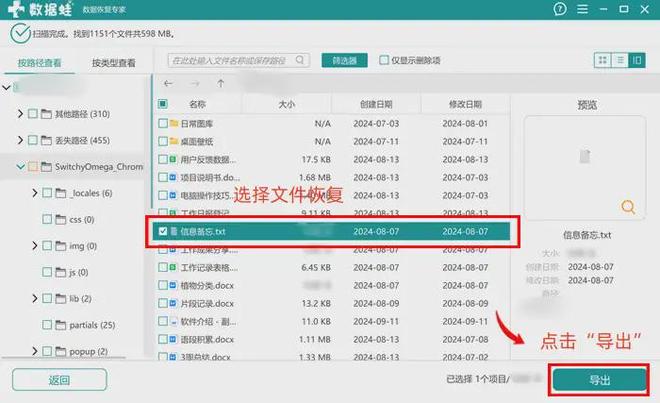Switch to list view mode
Viewport: 660px width, 403px height.
click(620, 61)
